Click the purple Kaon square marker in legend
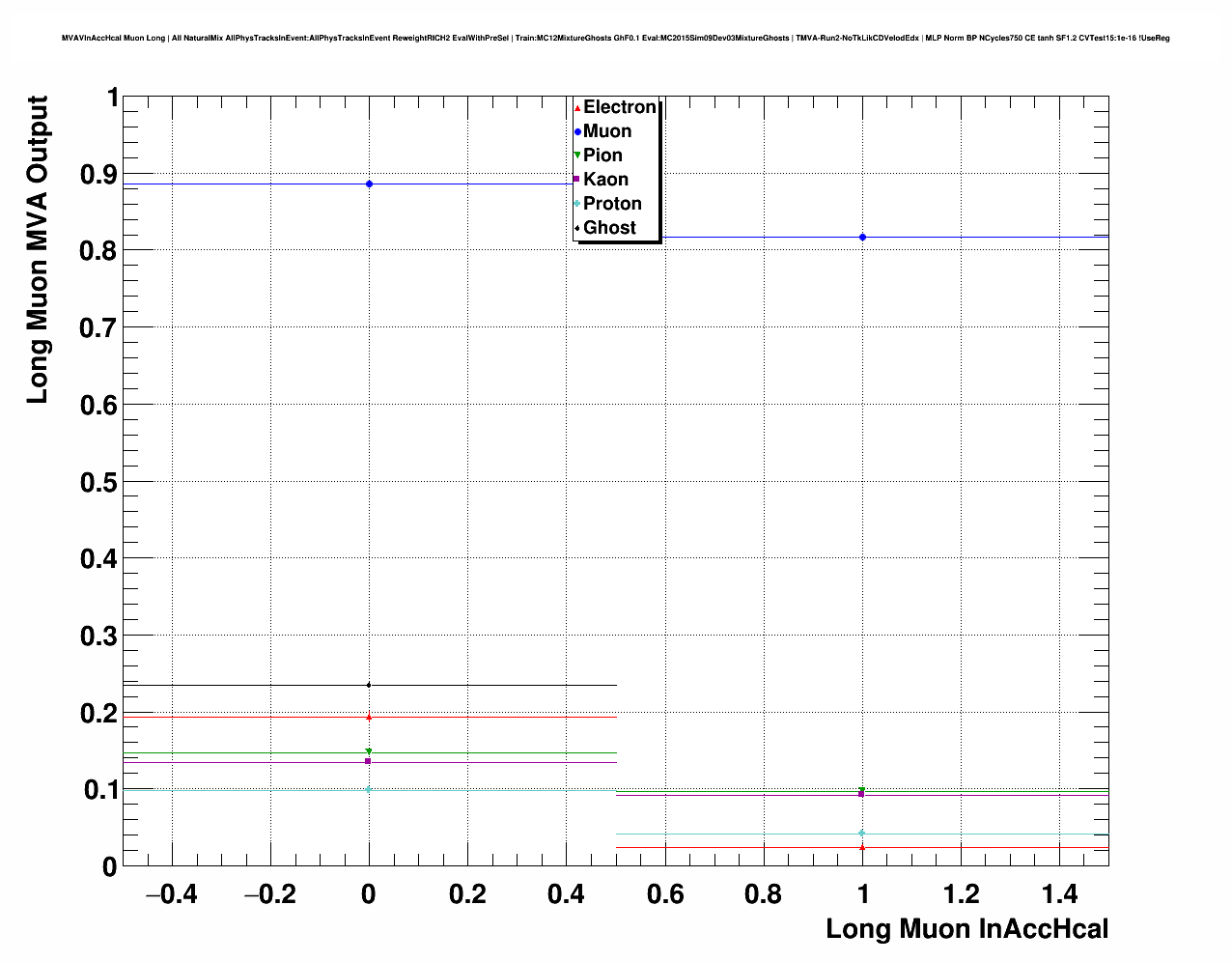This screenshot has height=962, width=1232. pyautogui.click(x=576, y=180)
